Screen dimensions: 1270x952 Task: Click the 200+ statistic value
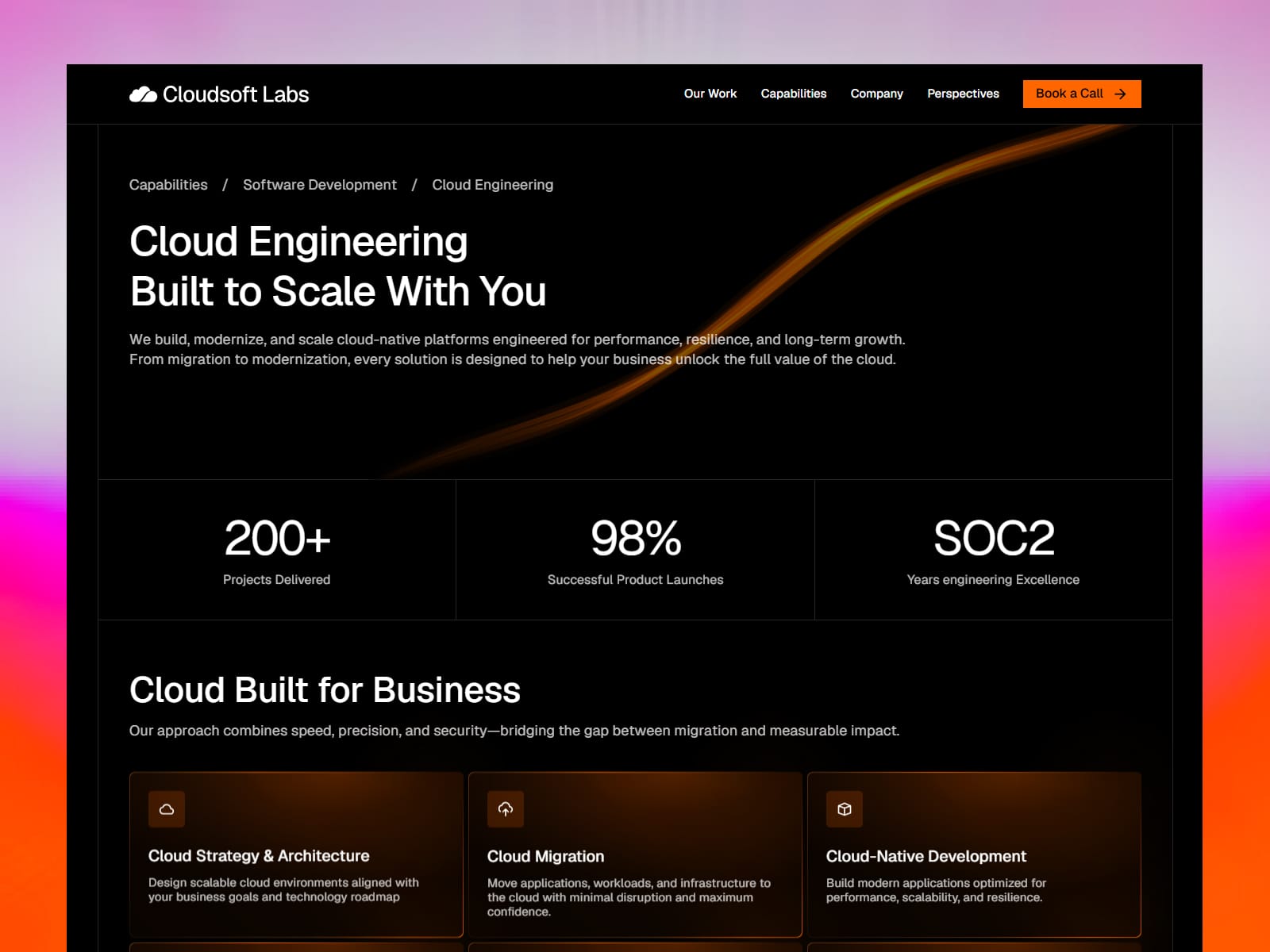pos(277,538)
